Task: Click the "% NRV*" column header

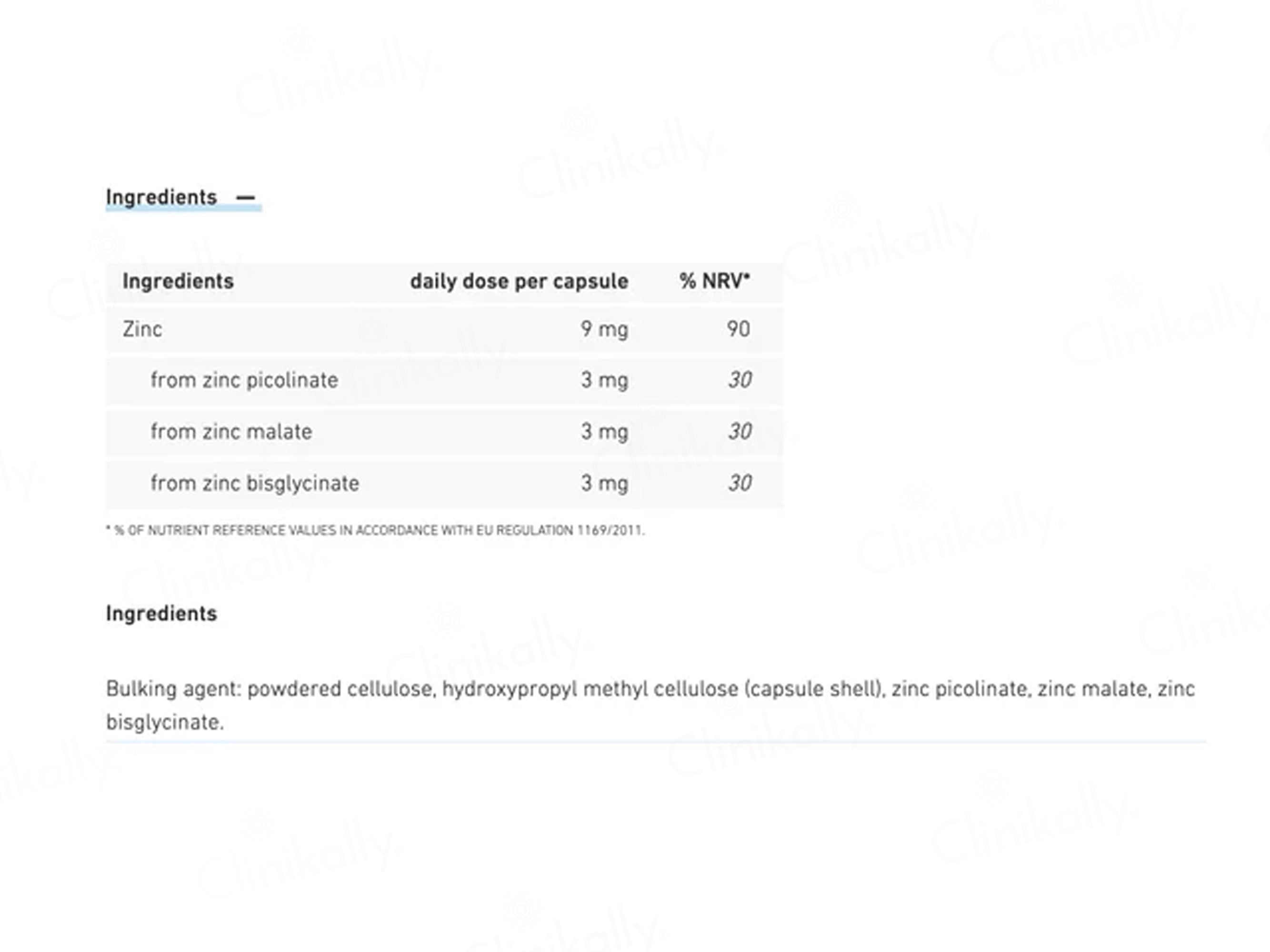Action: 714,281
